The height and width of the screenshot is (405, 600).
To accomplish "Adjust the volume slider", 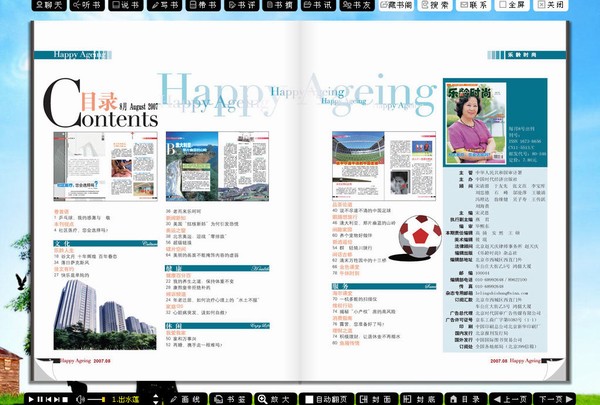I will click(96, 399).
